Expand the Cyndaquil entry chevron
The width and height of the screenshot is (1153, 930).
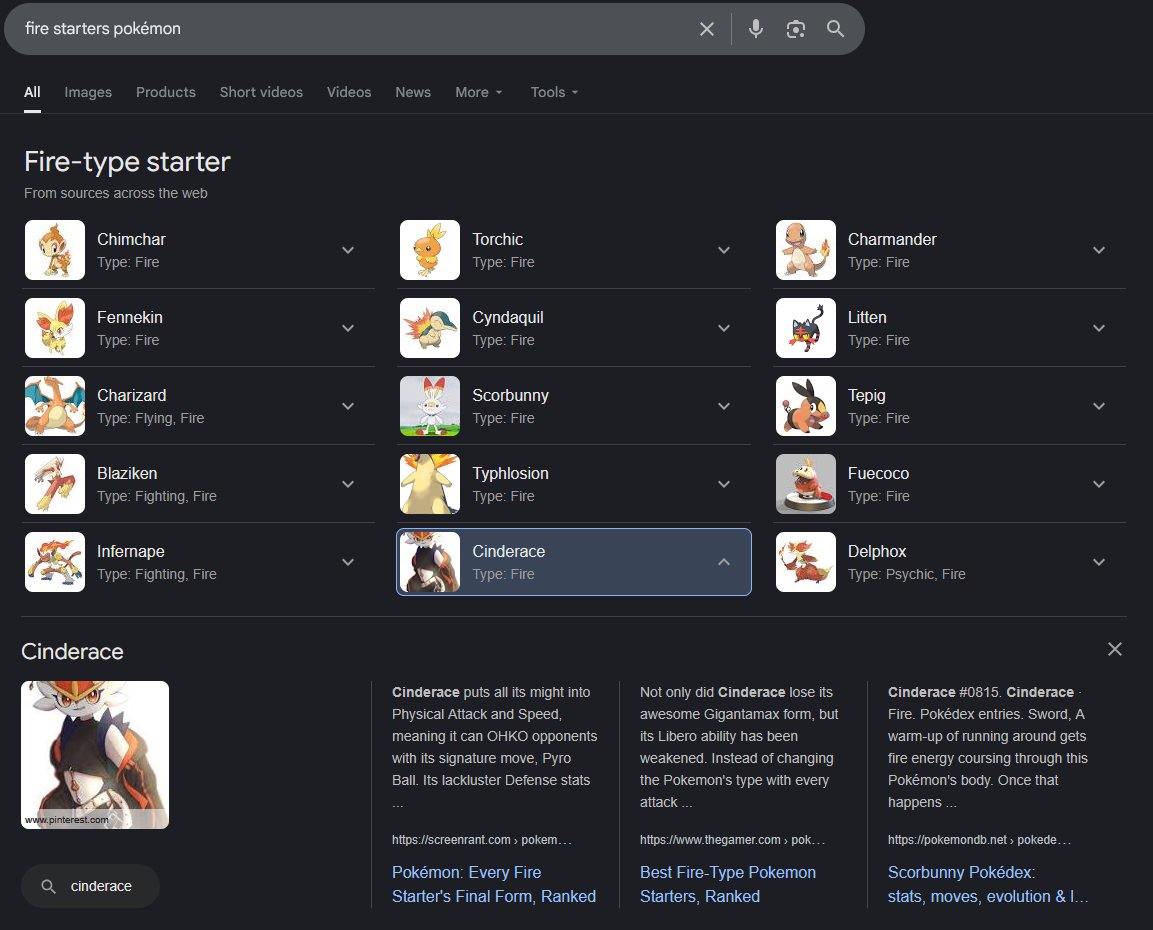(x=724, y=328)
